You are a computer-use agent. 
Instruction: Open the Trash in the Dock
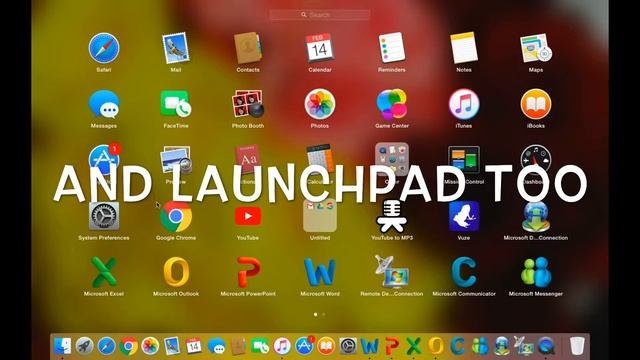point(577,346)
